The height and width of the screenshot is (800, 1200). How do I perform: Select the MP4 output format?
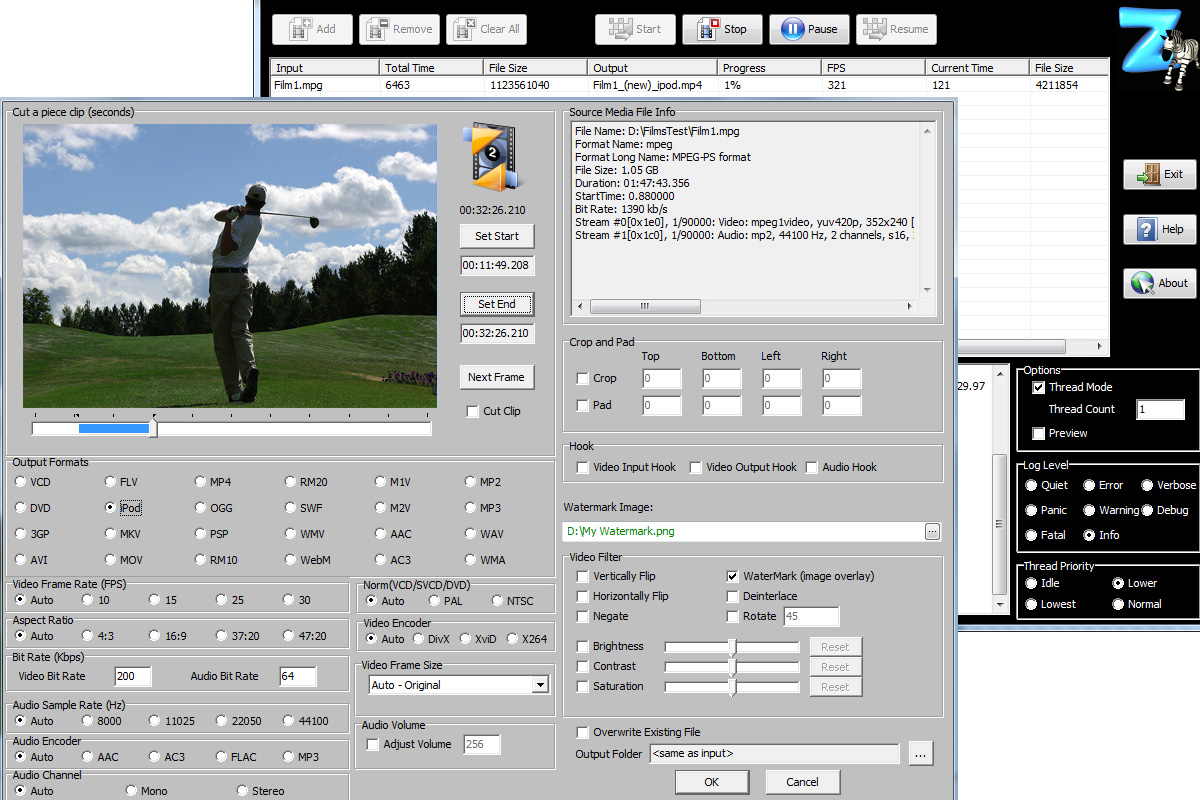[201, 482]
